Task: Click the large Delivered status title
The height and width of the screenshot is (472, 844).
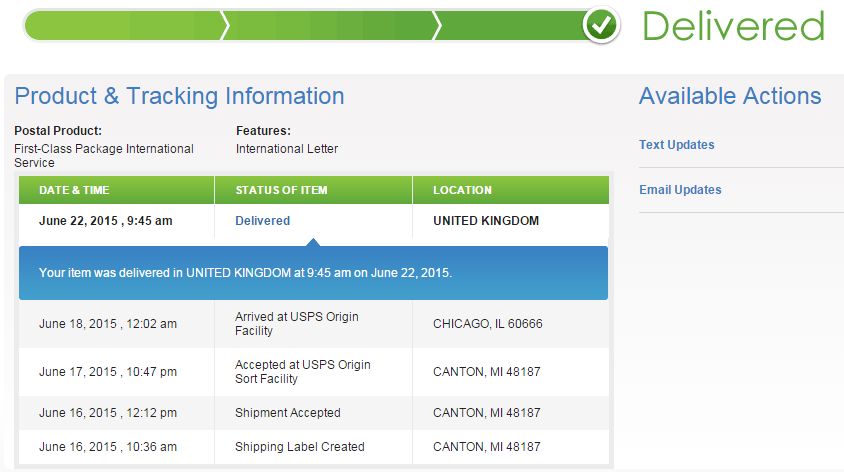Action: coord(733,27)
